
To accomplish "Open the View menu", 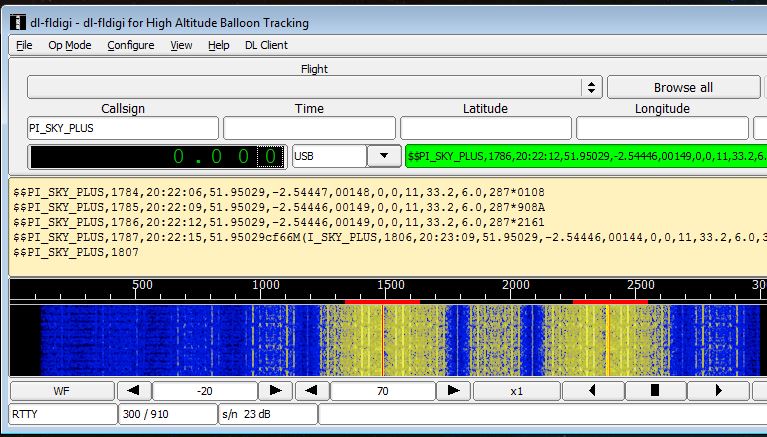I will tap(181, 45).
